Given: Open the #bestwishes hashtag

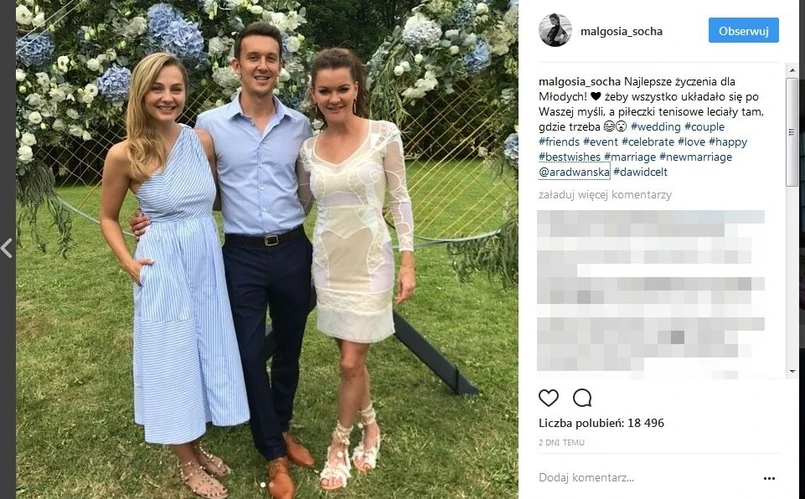Looking at the screenshot, I should pos(569,157).
